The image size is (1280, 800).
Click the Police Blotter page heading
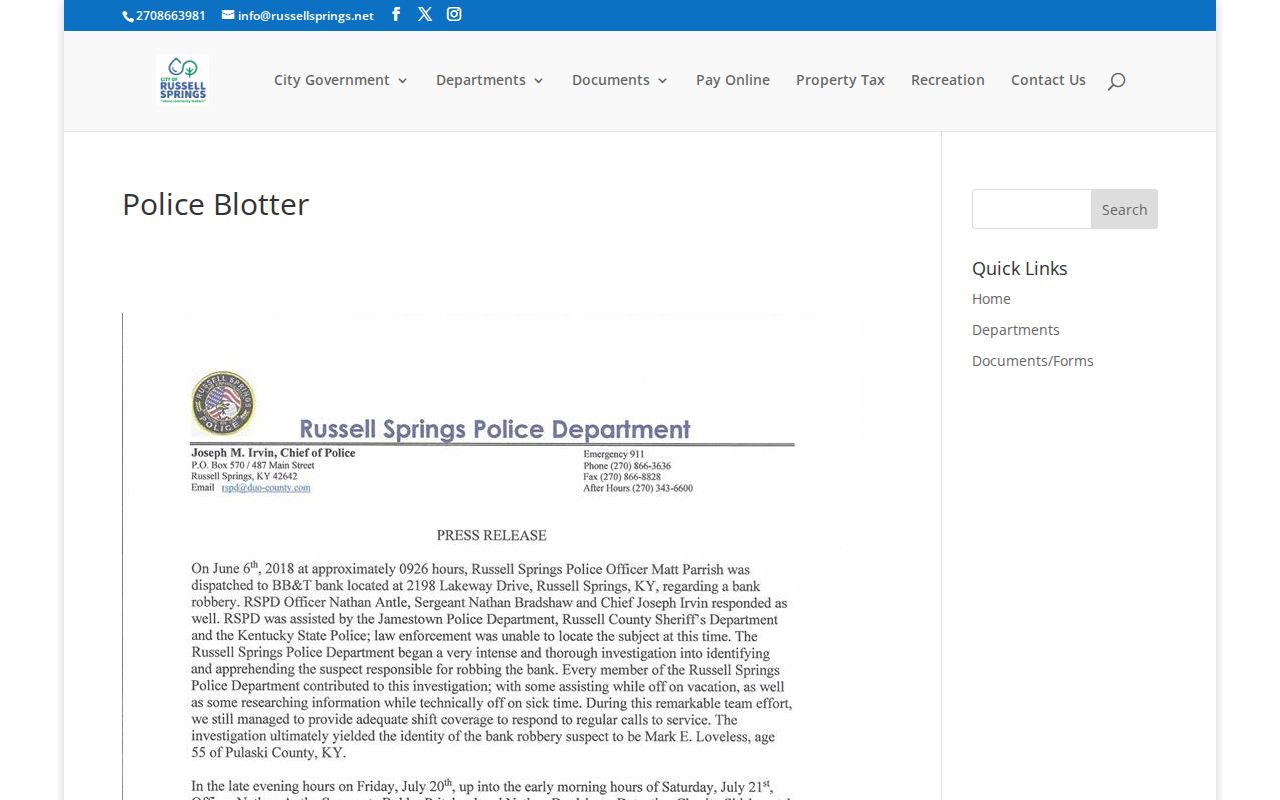[215, 204]
